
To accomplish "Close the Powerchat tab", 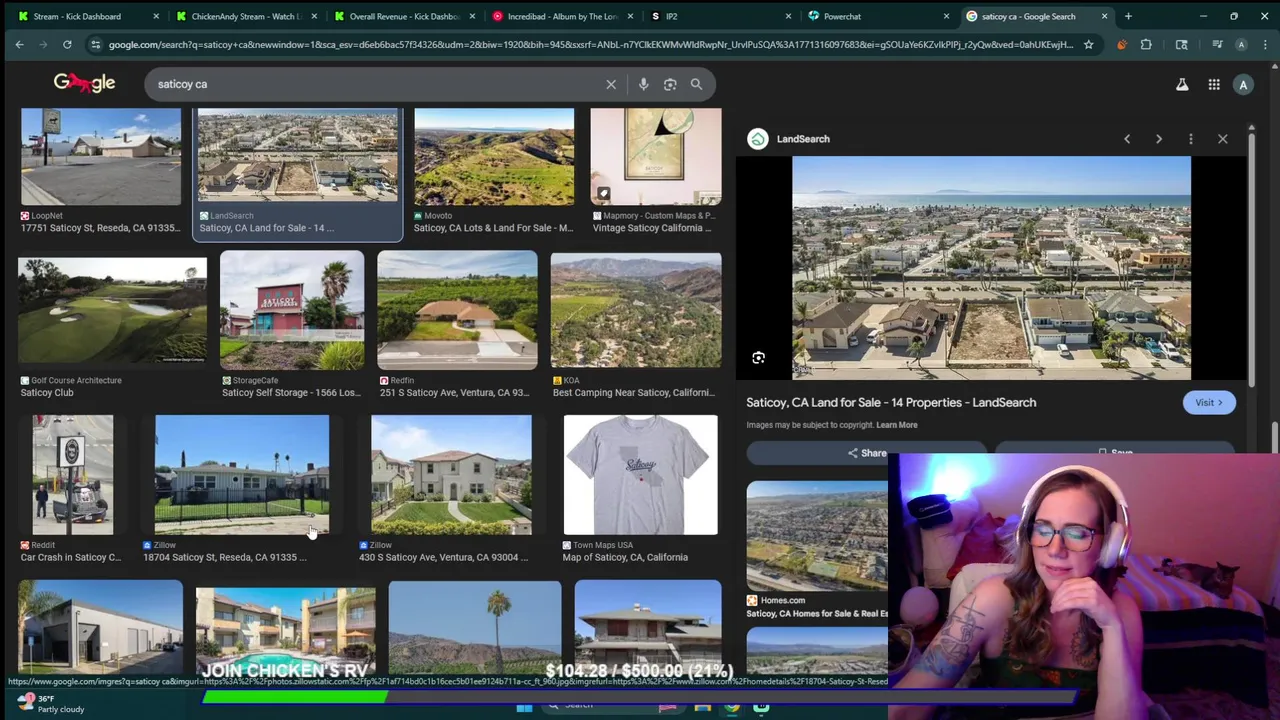I will click(x=946, y=16).
